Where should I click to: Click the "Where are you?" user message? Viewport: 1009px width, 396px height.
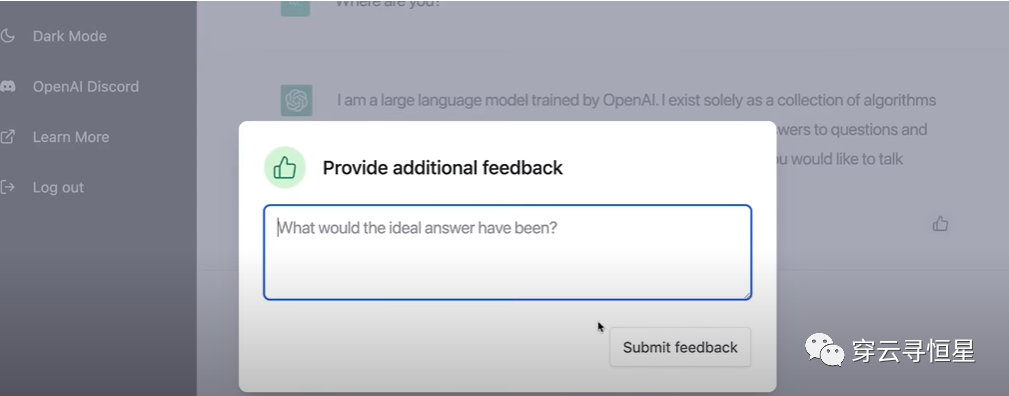(x=387, y=4)
